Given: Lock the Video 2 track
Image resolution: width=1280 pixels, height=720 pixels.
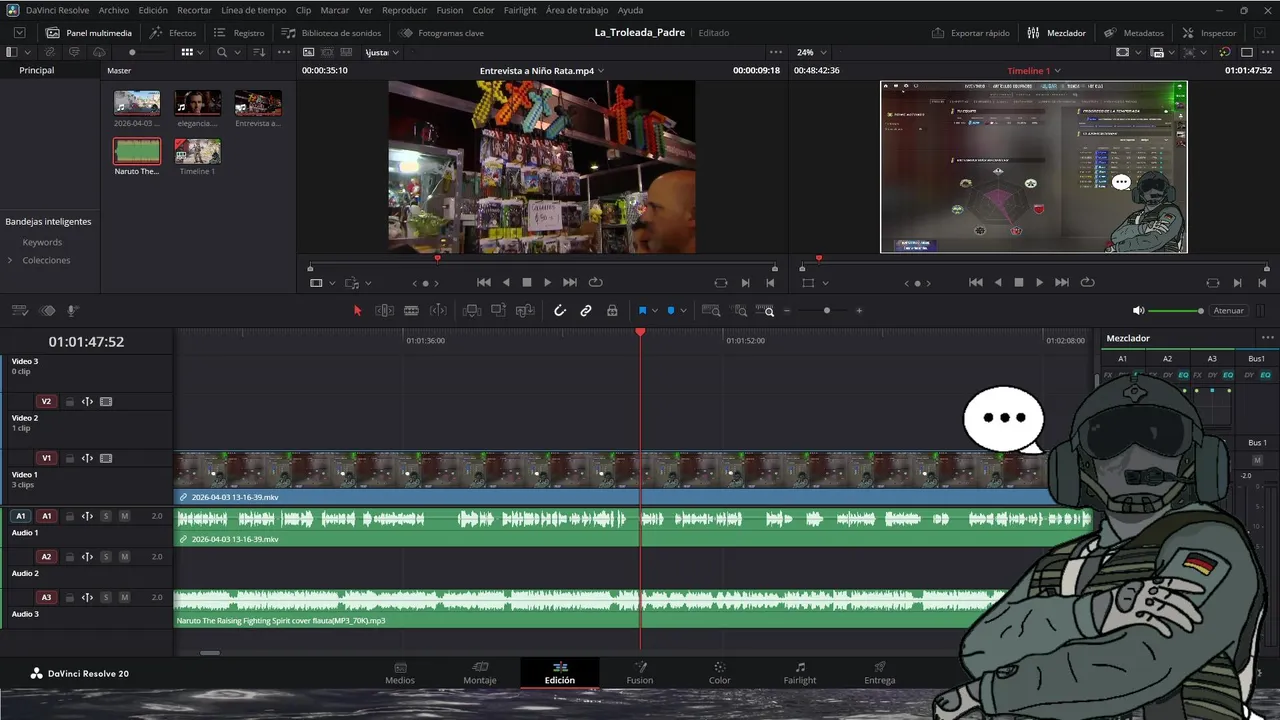Looking at the screenshot, I should [x=70, y=402].
